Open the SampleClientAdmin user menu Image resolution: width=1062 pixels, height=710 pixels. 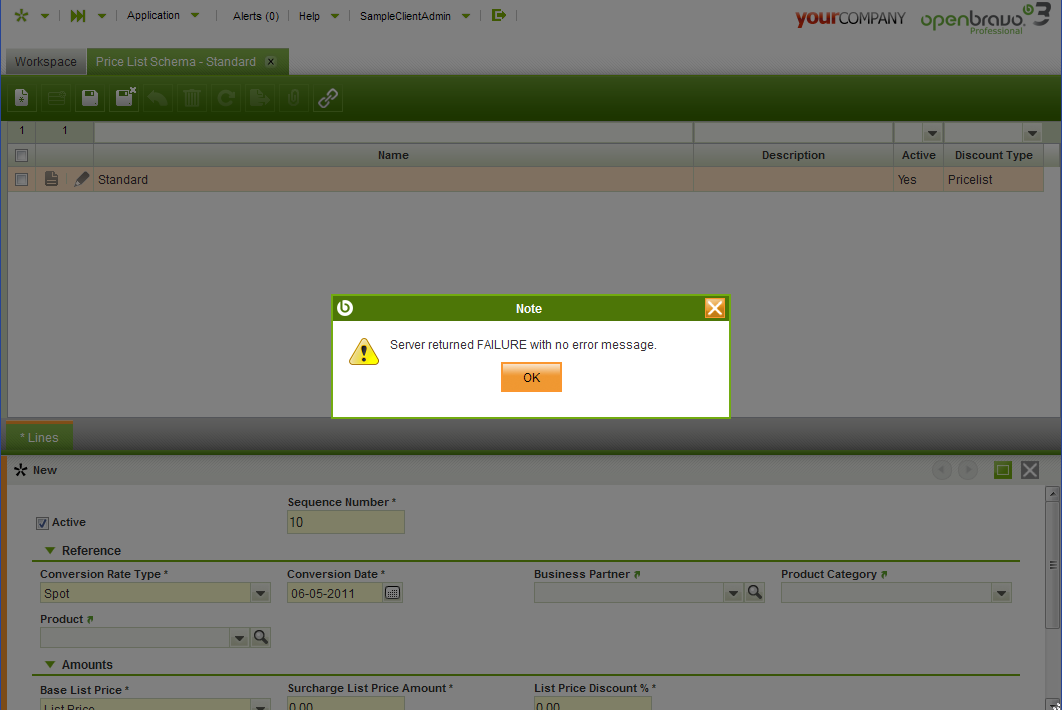click(415, 16)
